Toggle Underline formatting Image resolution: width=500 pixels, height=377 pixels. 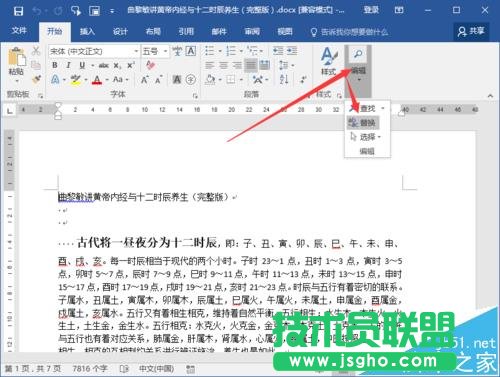(x=82, y=65)
